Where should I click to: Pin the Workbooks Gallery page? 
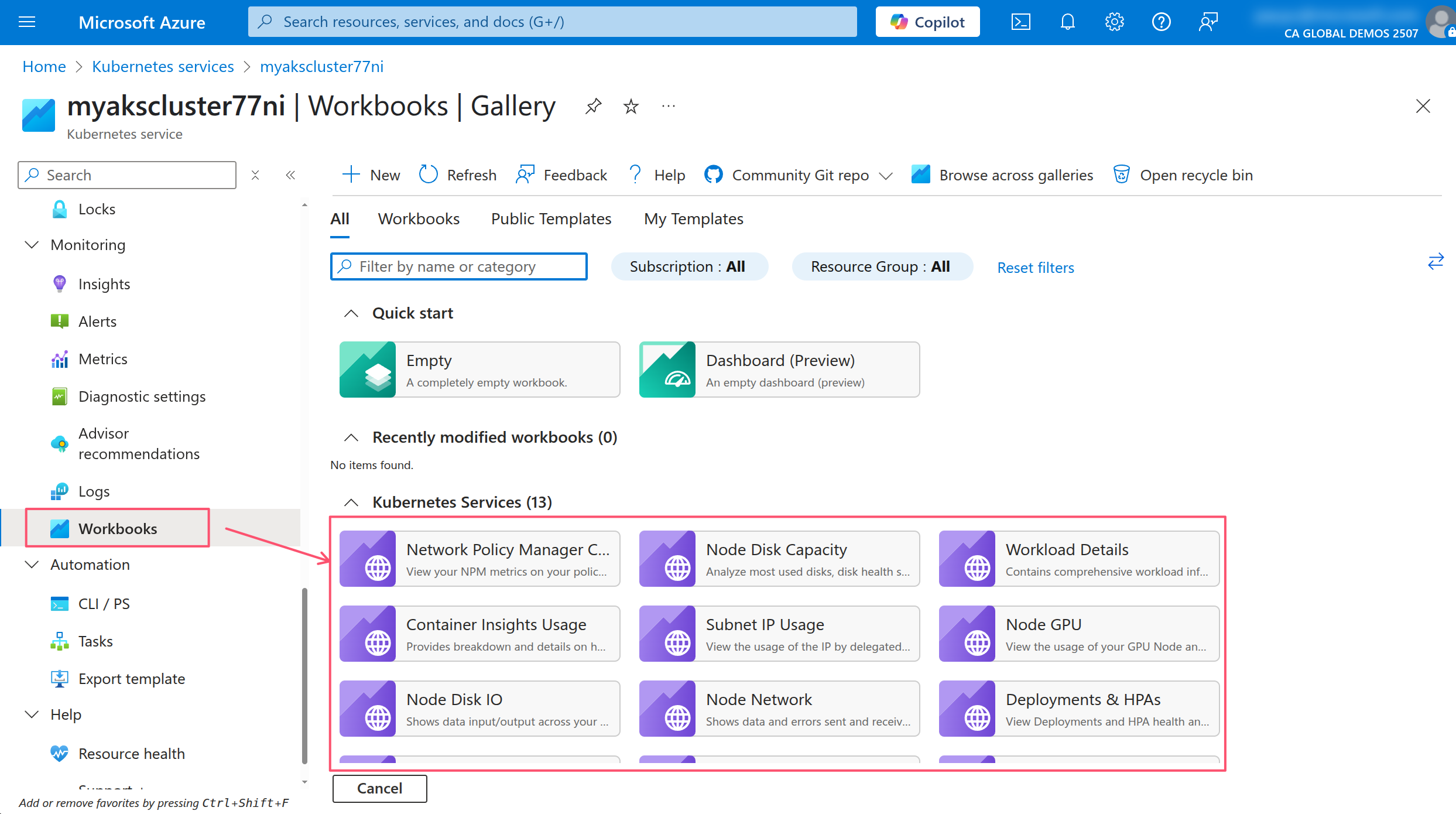point(593,107)
